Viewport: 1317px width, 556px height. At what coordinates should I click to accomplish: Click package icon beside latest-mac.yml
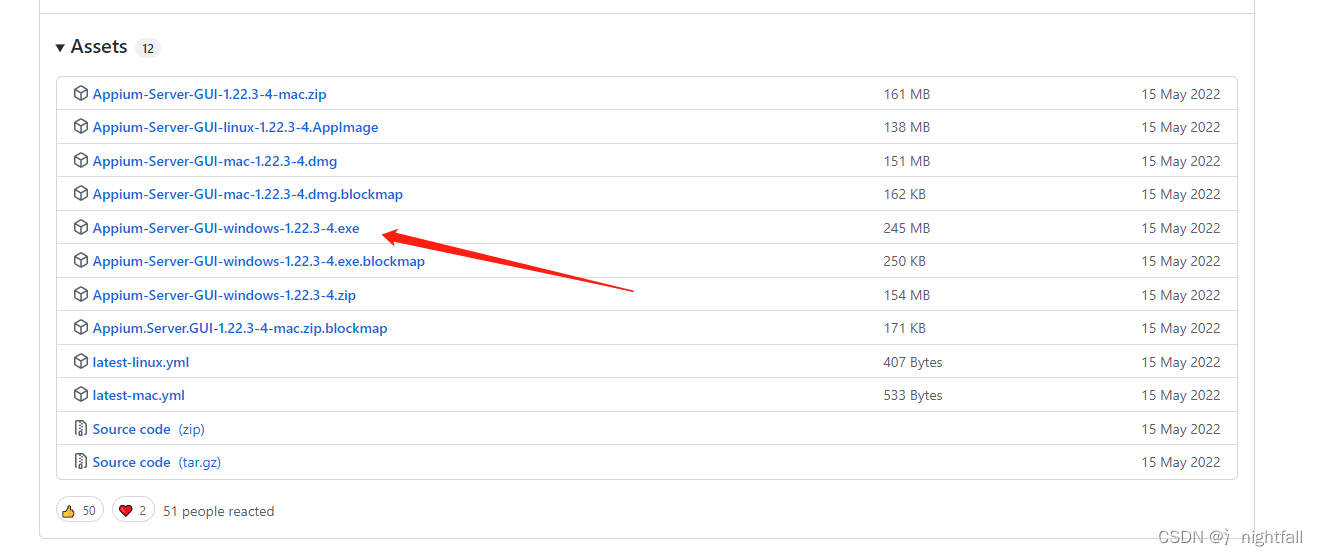coord(81,395)
